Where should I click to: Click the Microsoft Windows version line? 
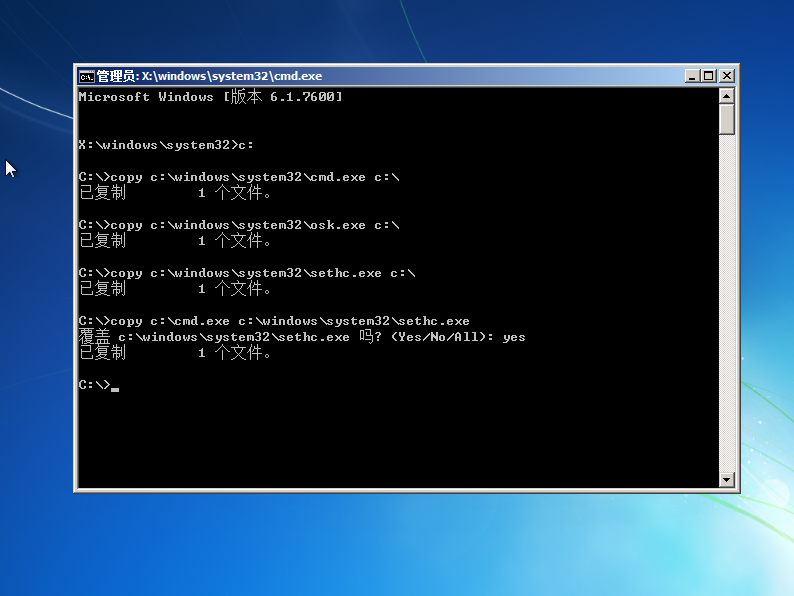coord(210,97)
